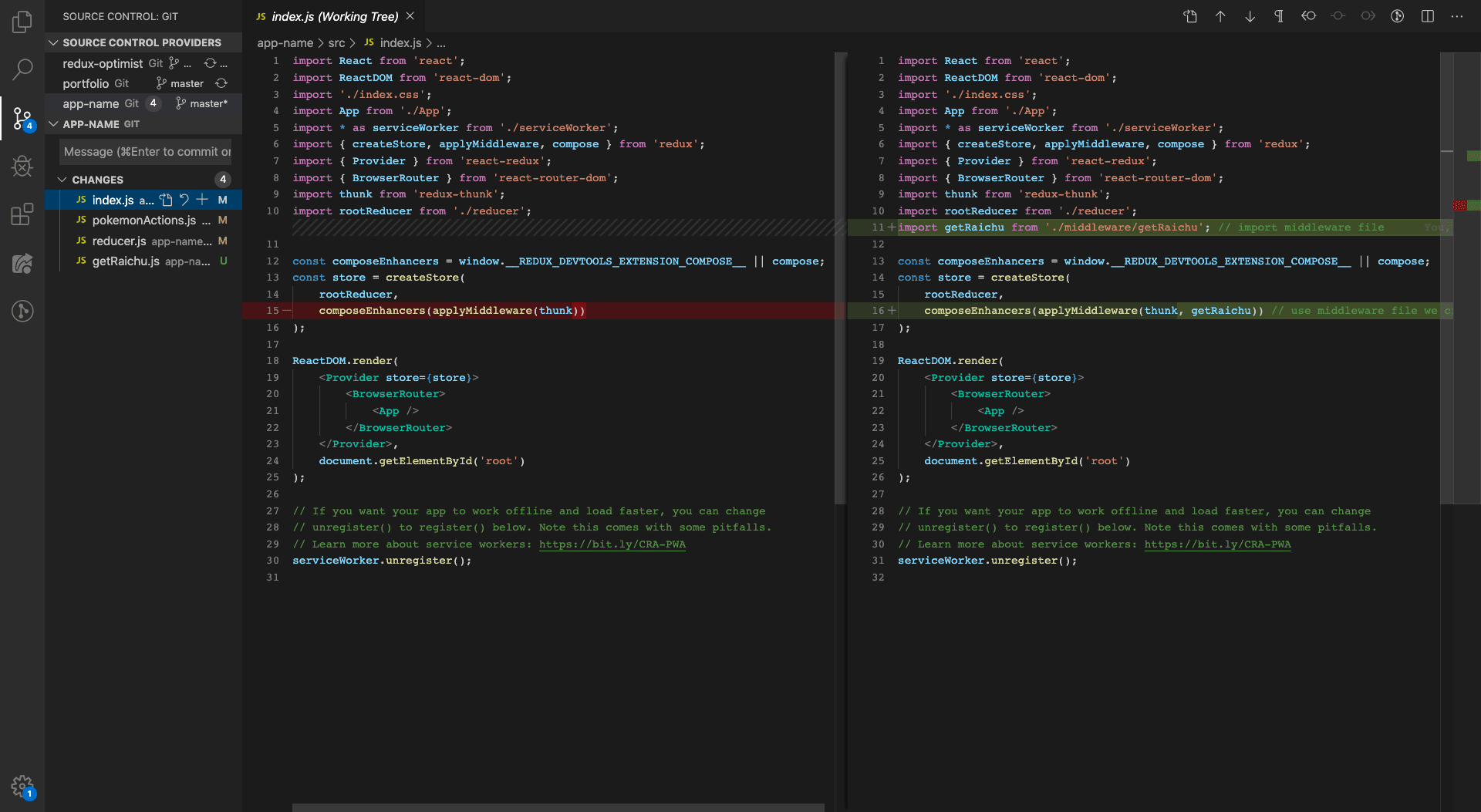Open the editor More Actions menu
Viewport: 1481px width, 812px height.
[1457, 16]
